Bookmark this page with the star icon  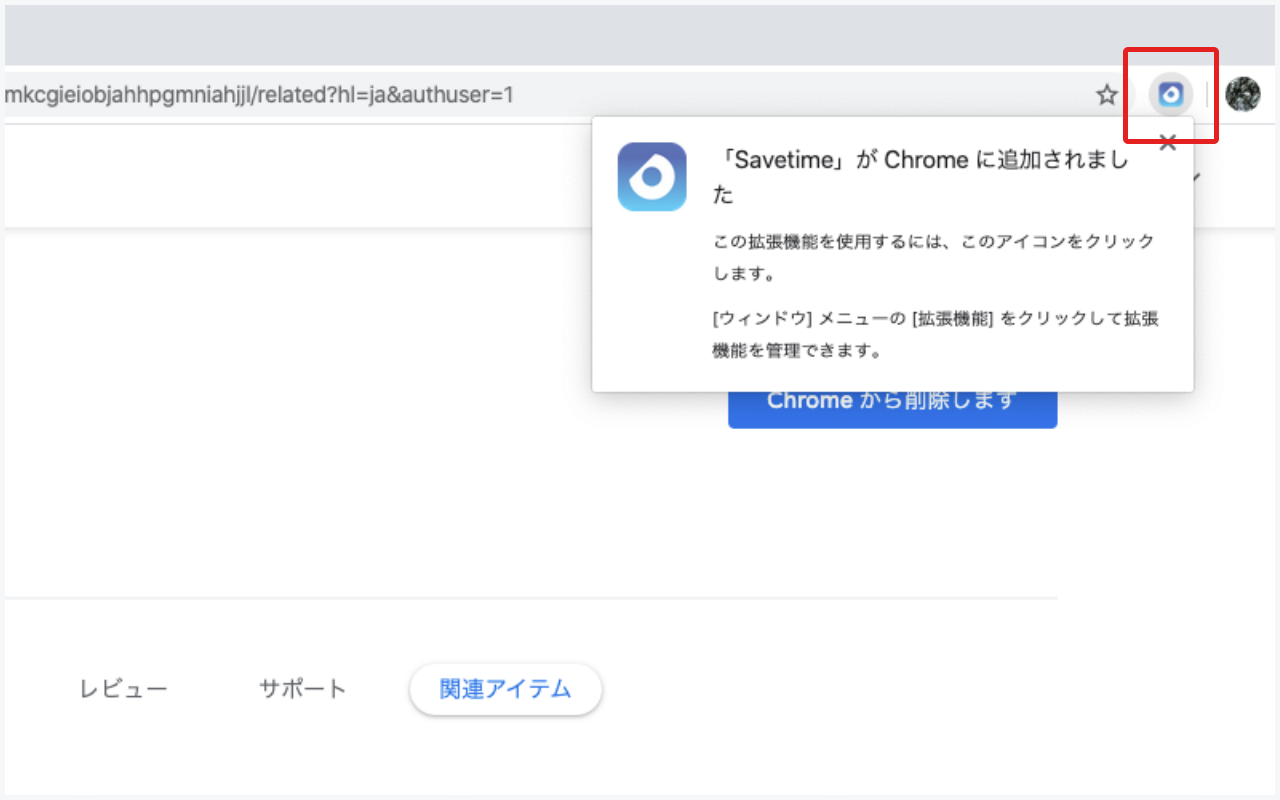(x=1106, y=95)
